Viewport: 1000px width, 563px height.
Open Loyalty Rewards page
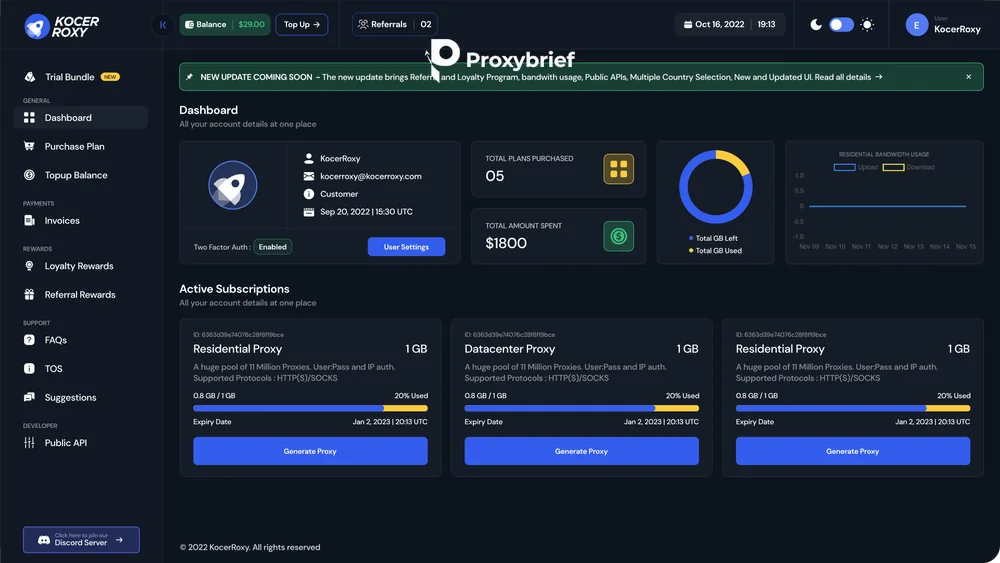(81, 266)
